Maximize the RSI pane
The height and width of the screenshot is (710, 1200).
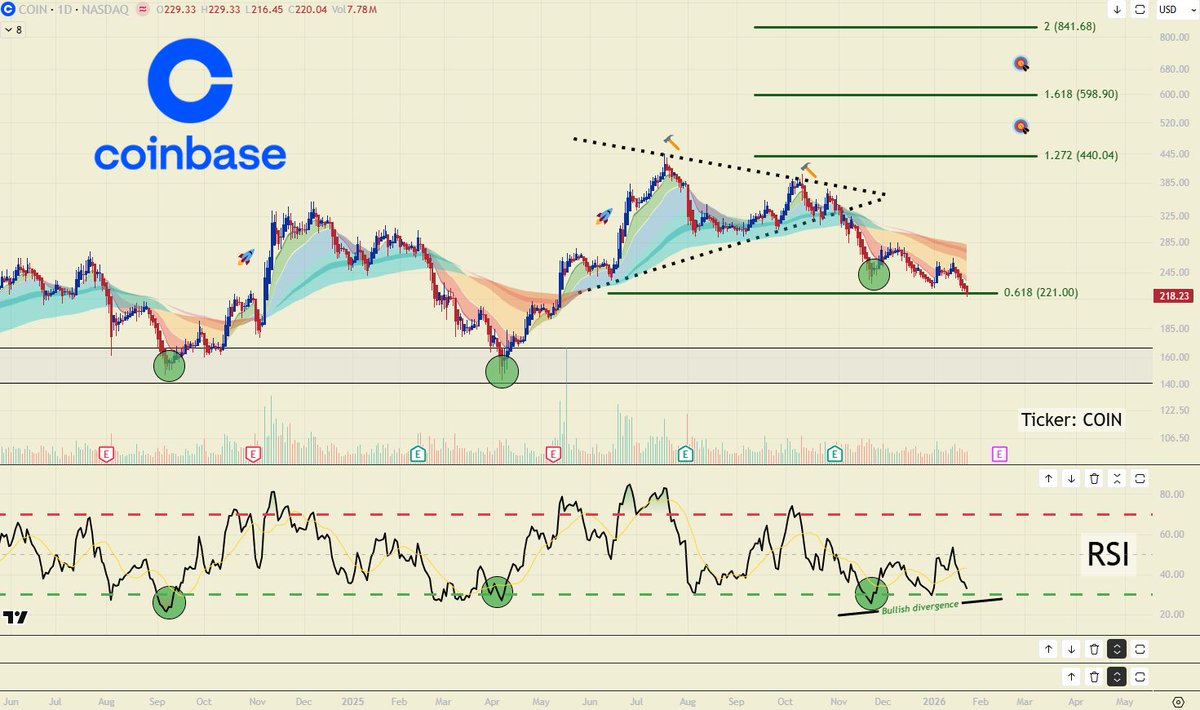(x=1140, y=478)
